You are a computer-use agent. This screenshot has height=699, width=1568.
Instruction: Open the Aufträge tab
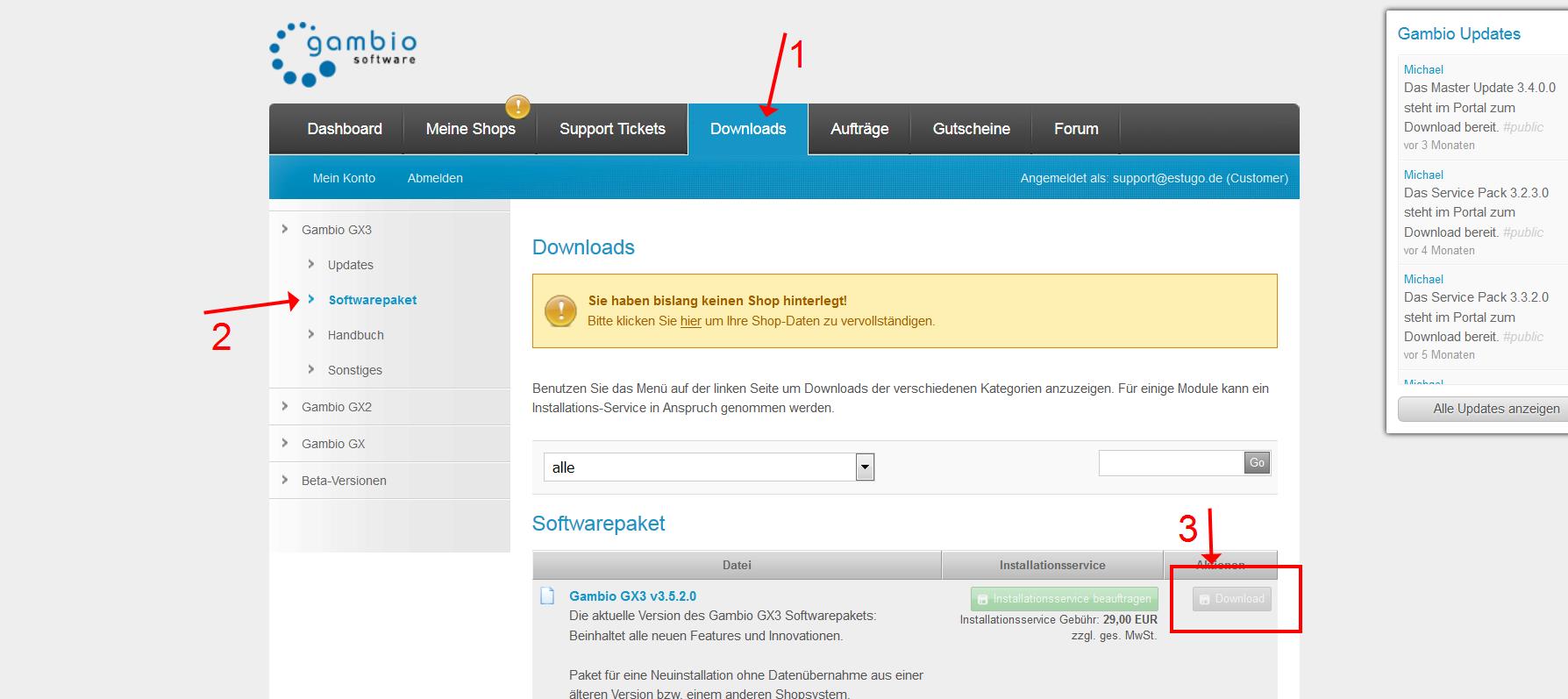[x=859, y=129]
